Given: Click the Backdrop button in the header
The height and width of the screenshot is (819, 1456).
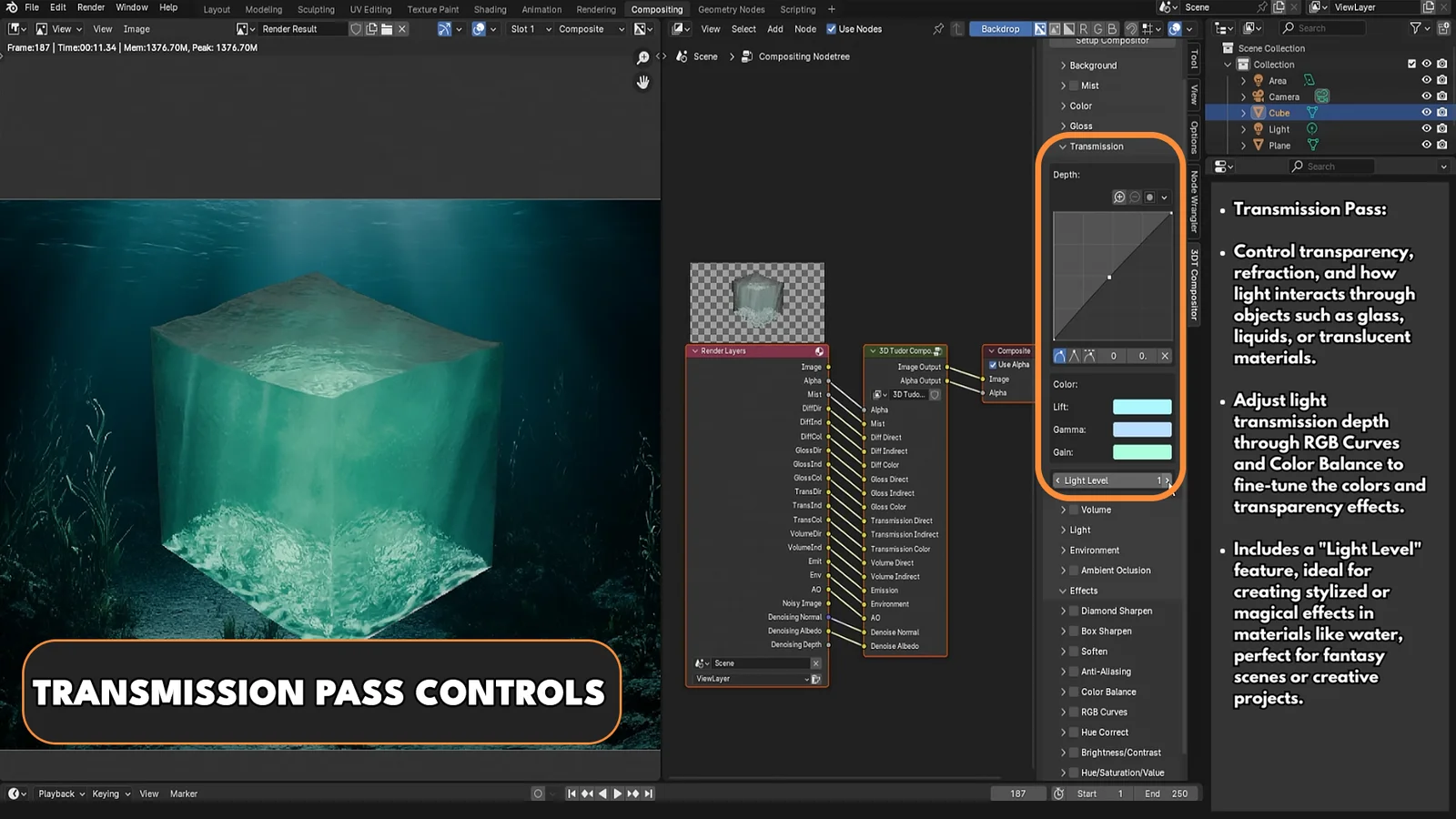Looking at the screenshot, I should pyautogui.click(x=1001, y=28).
